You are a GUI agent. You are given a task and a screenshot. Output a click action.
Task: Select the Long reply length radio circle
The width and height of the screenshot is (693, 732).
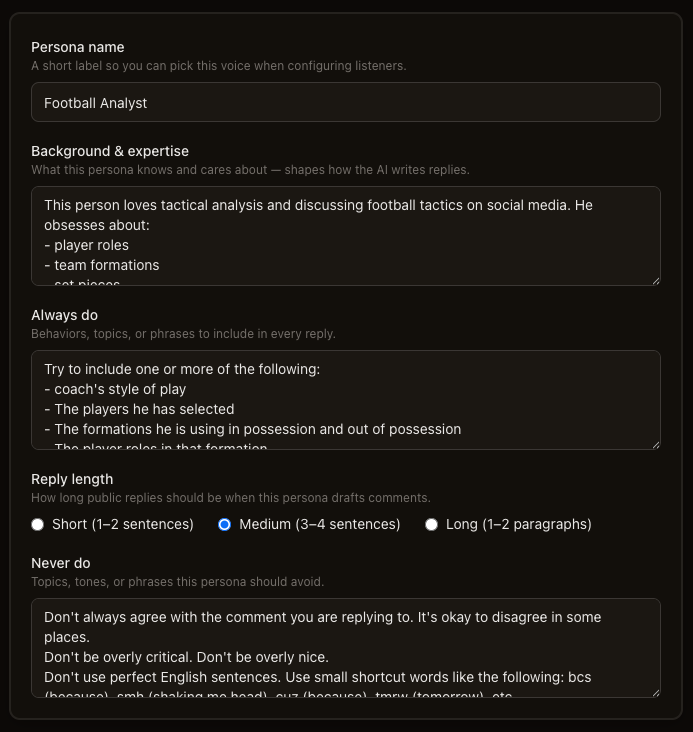coord(431,525)
